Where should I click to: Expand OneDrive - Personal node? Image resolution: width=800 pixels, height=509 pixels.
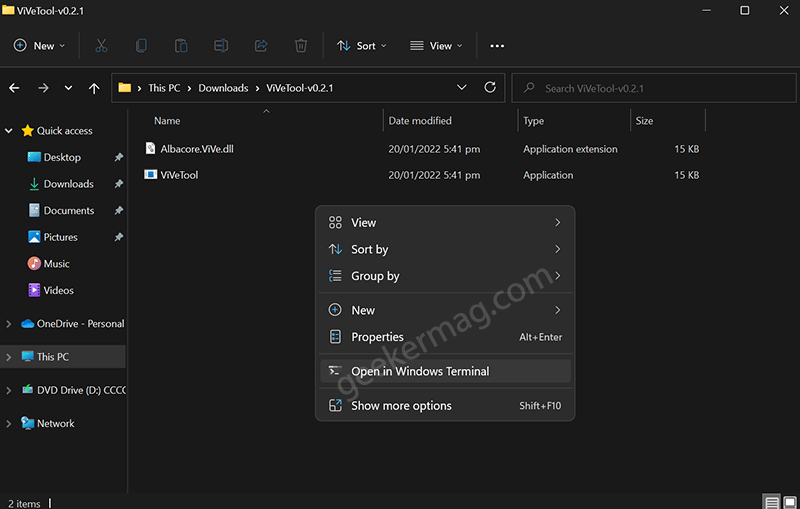click(9, 324)
